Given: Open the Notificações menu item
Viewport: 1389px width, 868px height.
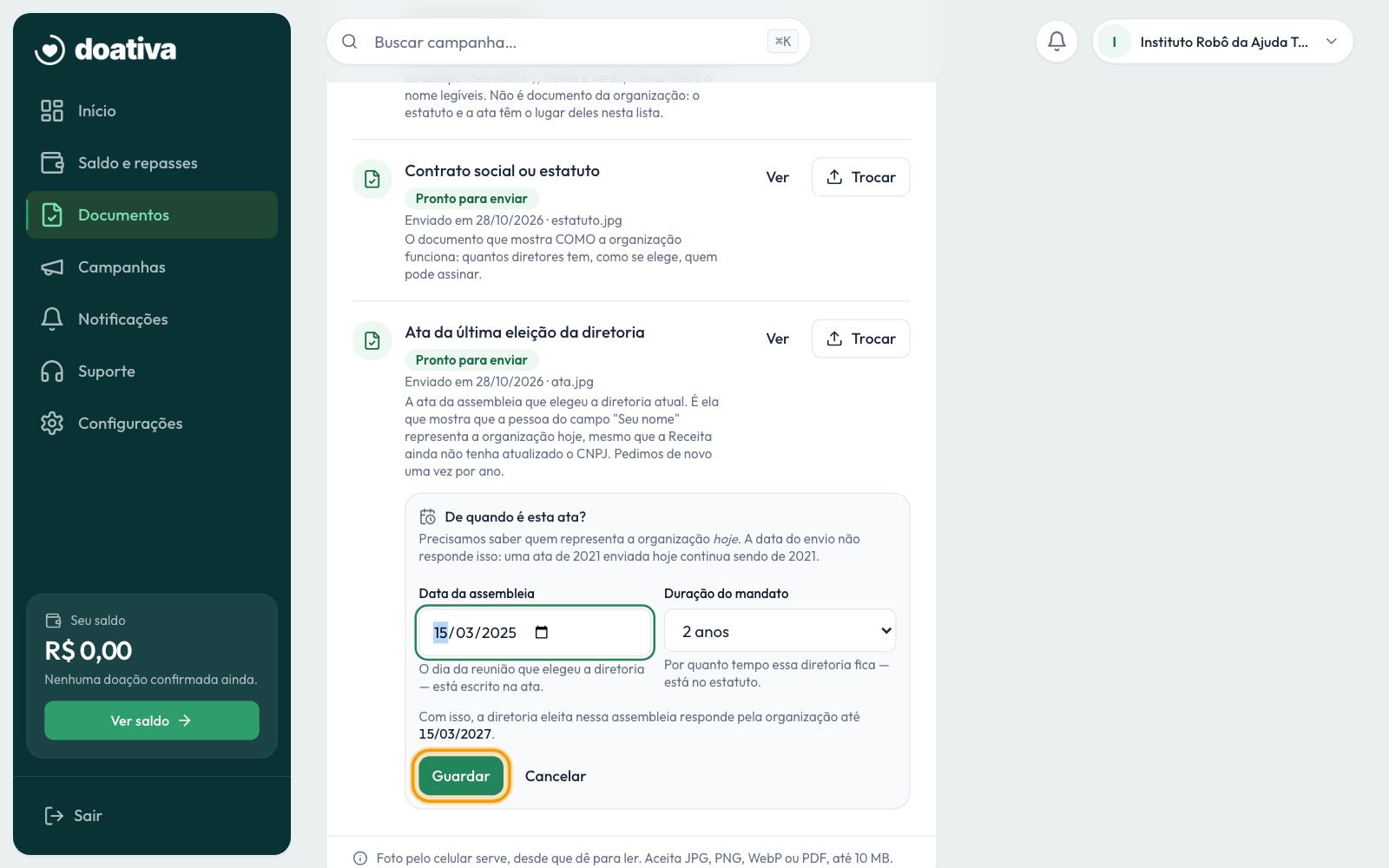Looking at the screenshot, I should pyautogui.click(x=152, y=319).
